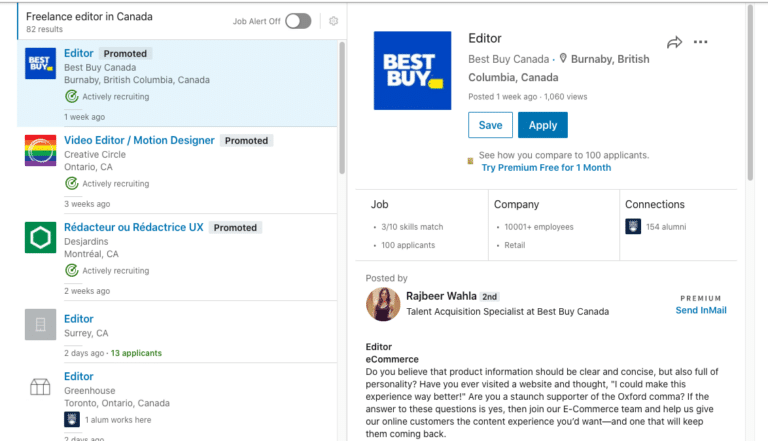
Task: Send InMail to the job poster
Action: tap(701, 310)
